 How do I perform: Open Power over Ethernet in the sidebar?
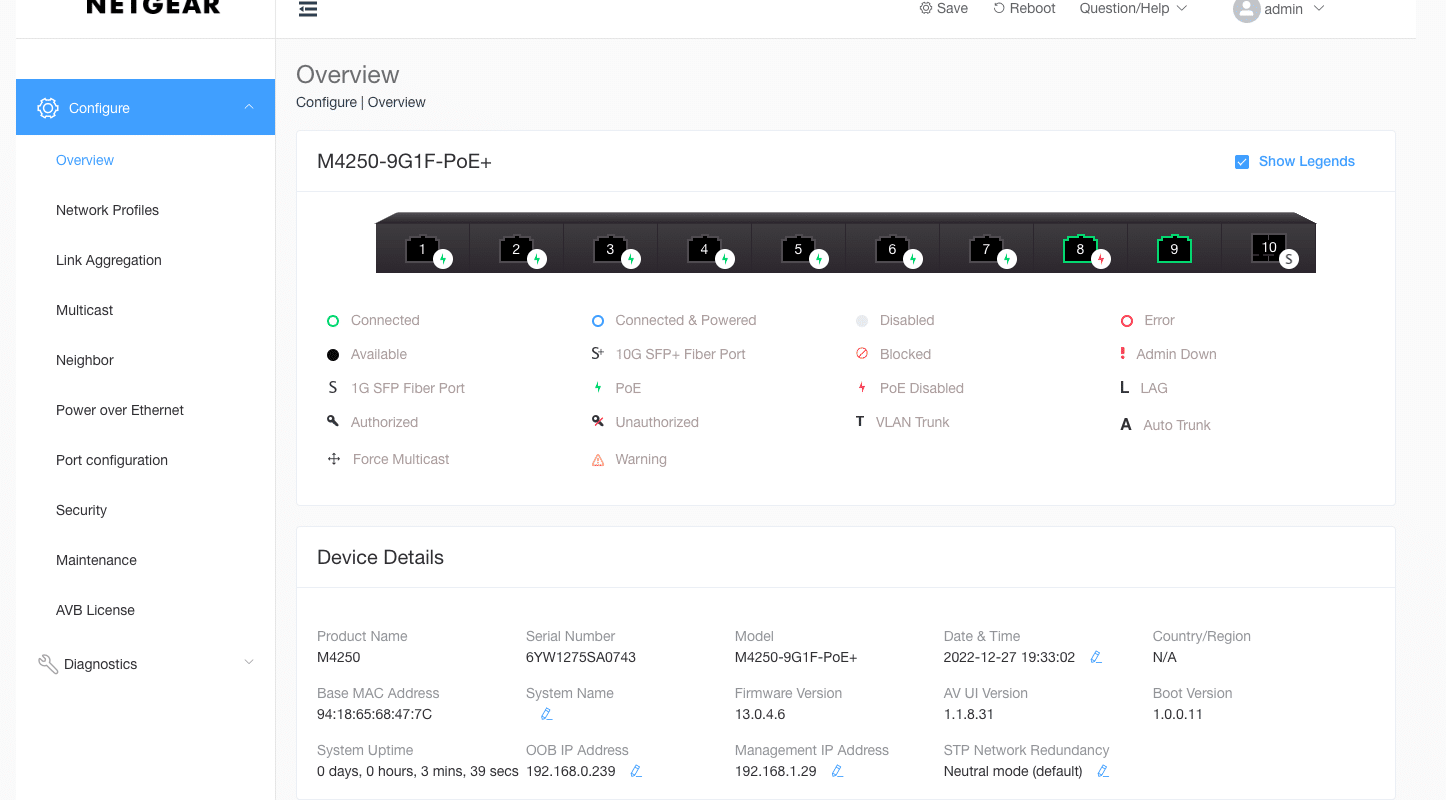(x=120, y=410)
